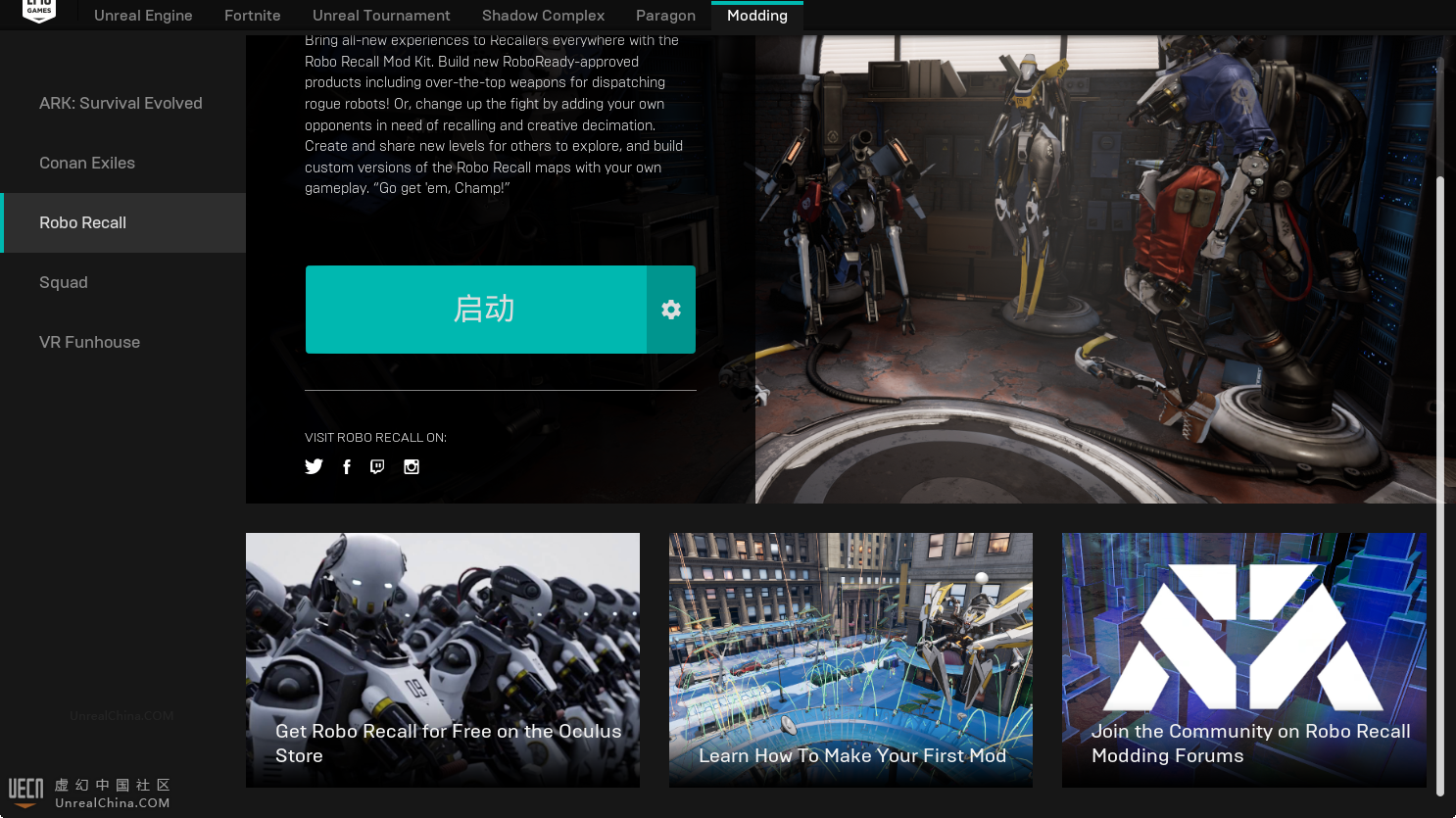Image resolution: width=1456 pixels, height=818 pixels.
Task: Open the Get Robo Recall for Free card
Action: [x=443, y=660]
